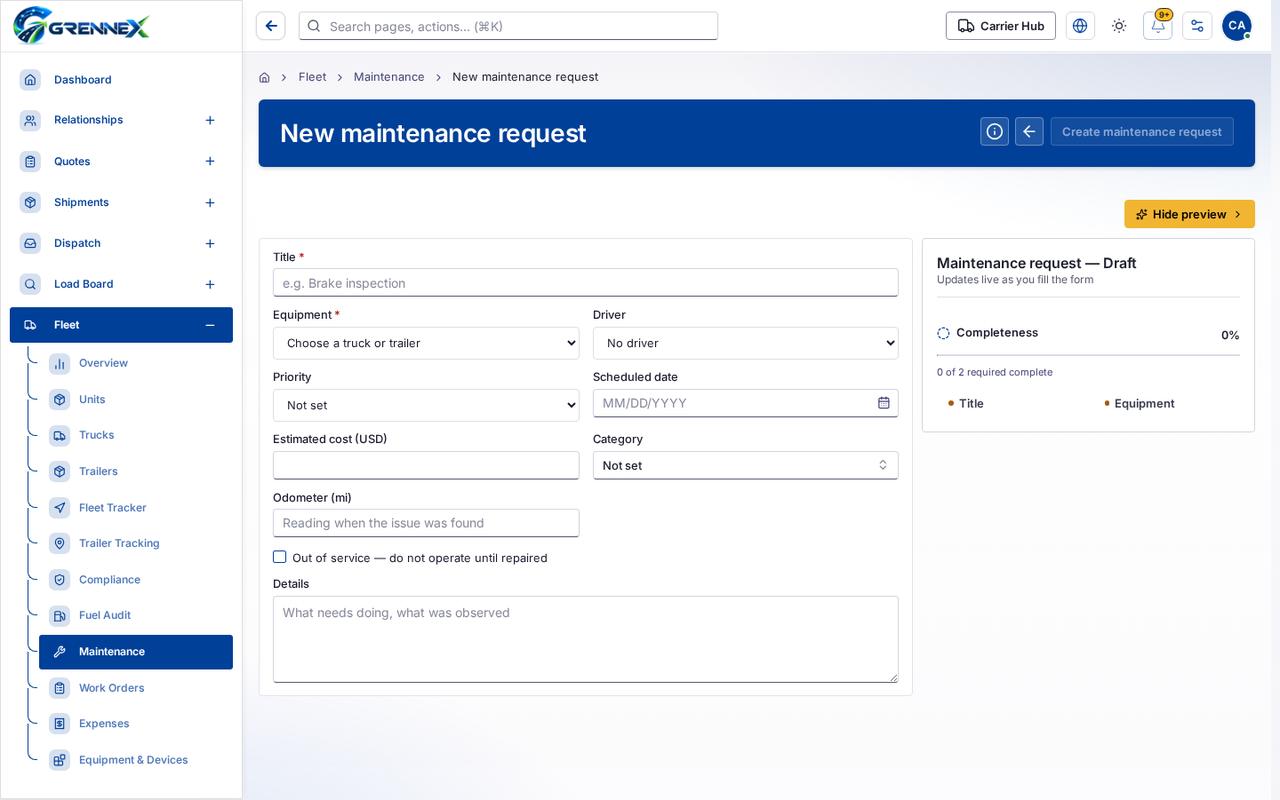Image resolution: width=1280 pixels, height=800 pixels.
Task: Open the Equipment dropdown
Action: [426, 343]
